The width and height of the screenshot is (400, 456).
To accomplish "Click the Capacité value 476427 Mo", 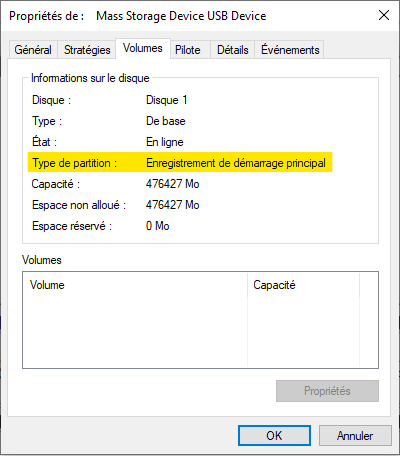I will 172,184.
